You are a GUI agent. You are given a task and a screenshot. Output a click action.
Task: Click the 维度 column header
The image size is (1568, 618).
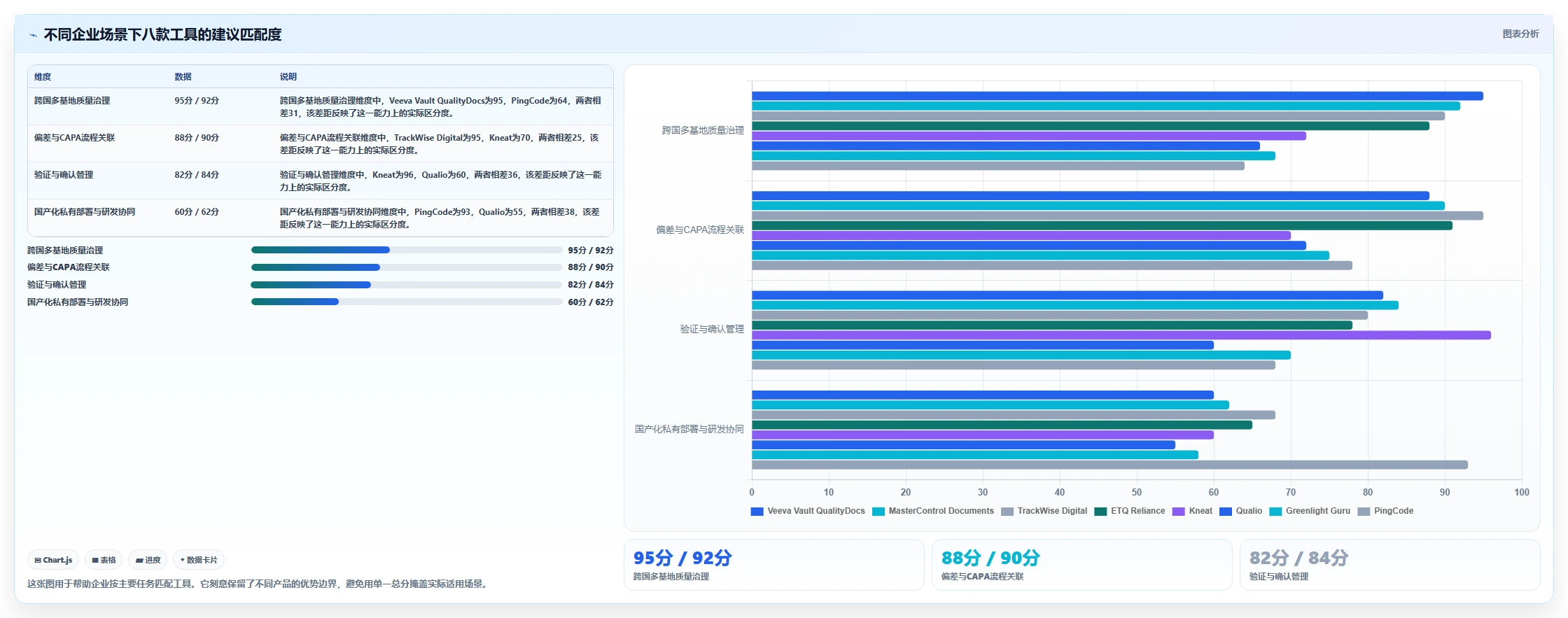pos(43,77)
